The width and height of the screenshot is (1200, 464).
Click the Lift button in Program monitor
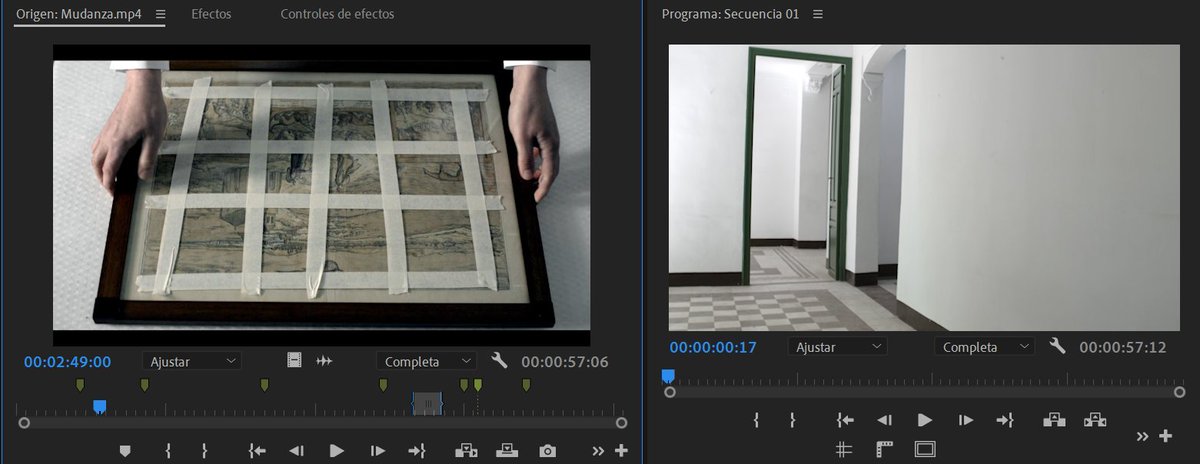[x=1054, y=420]
